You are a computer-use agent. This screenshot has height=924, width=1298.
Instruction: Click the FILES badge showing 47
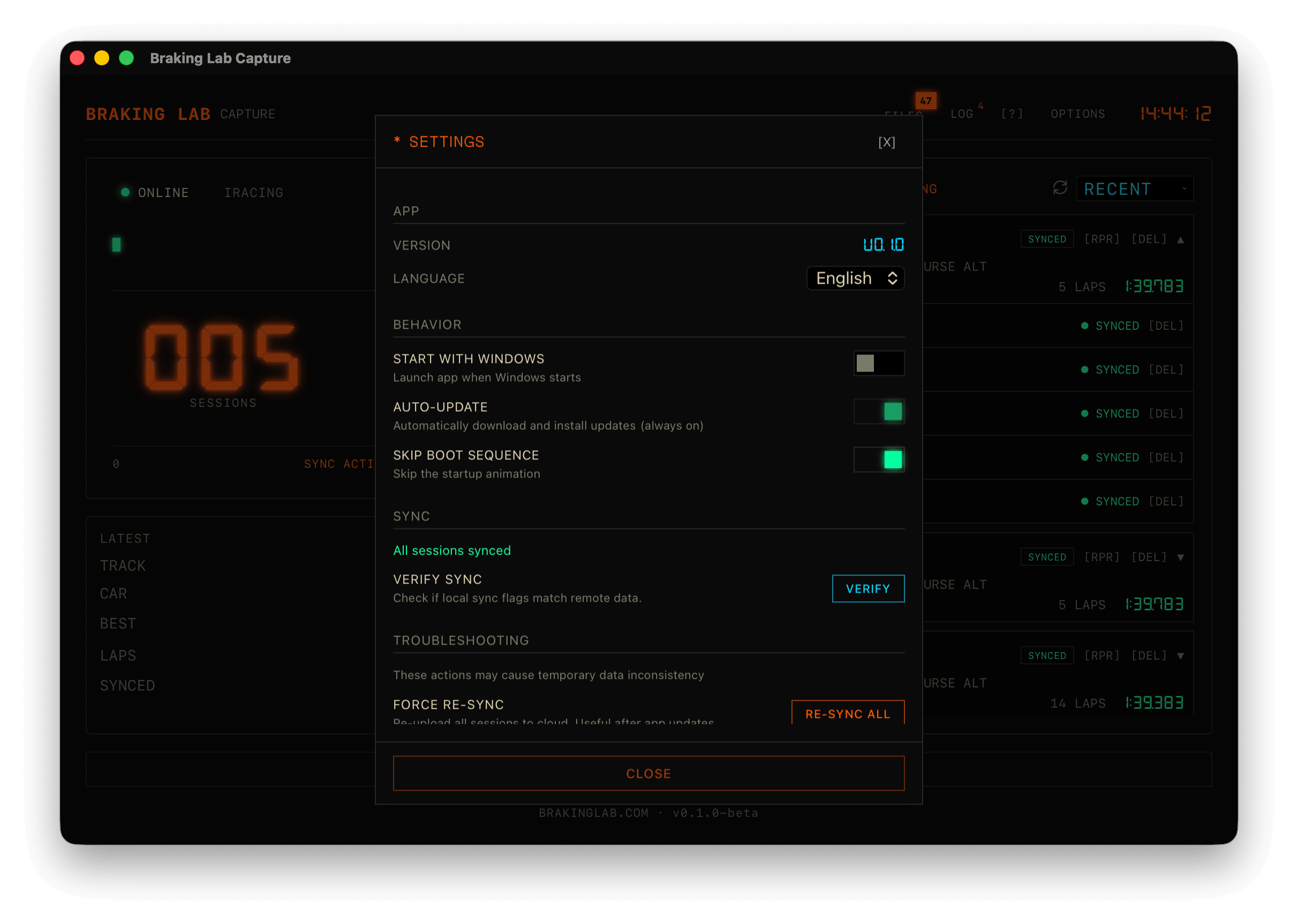click(926, 100)
